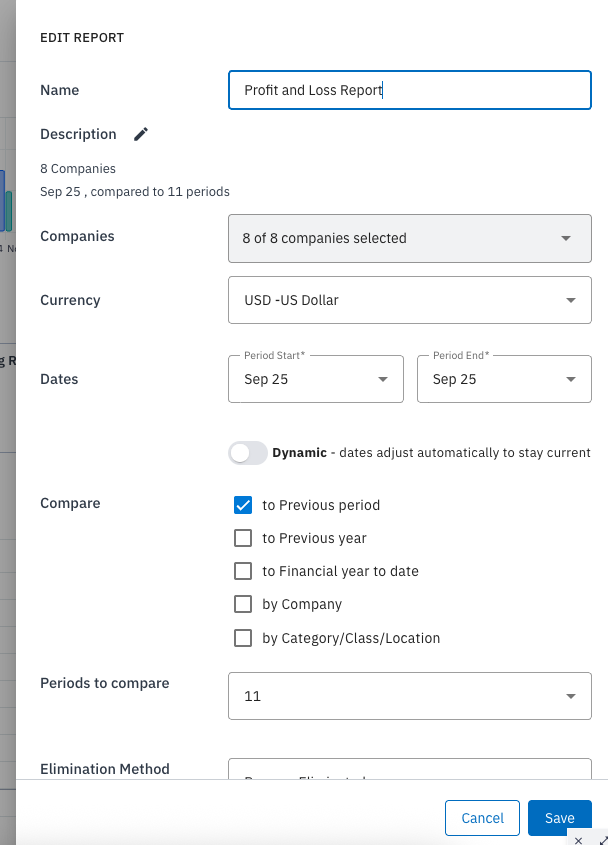Open the Companies selection dropdown
608x845 pixels.
coord(410,238)
